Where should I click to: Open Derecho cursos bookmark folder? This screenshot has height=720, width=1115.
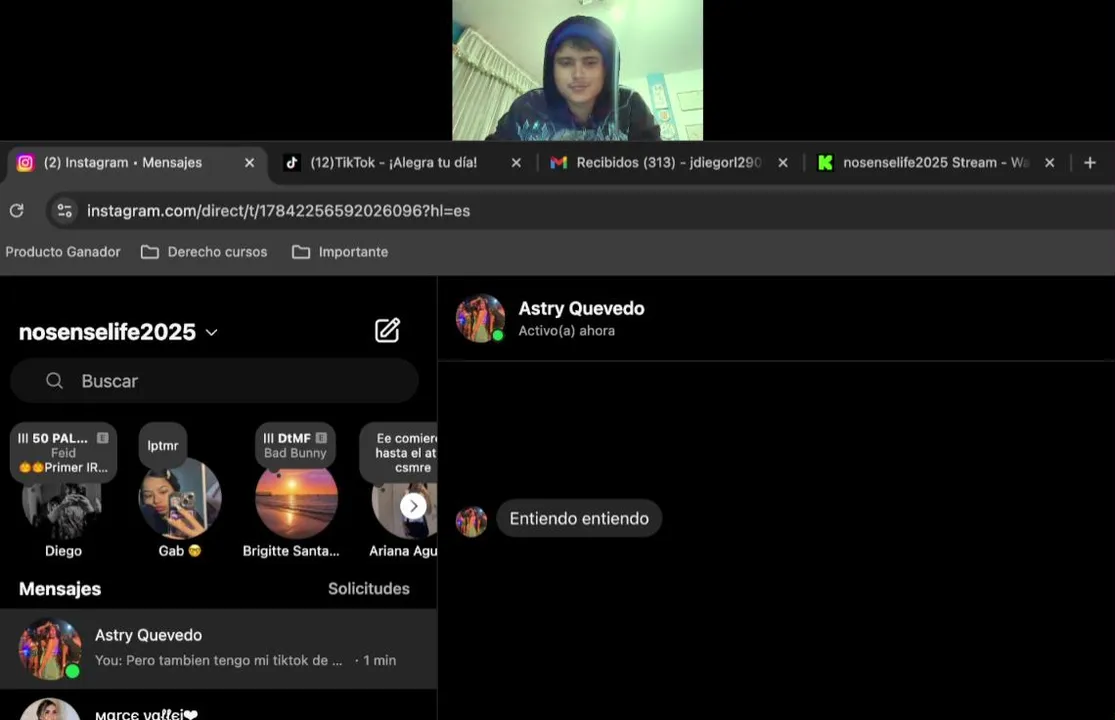204,252
